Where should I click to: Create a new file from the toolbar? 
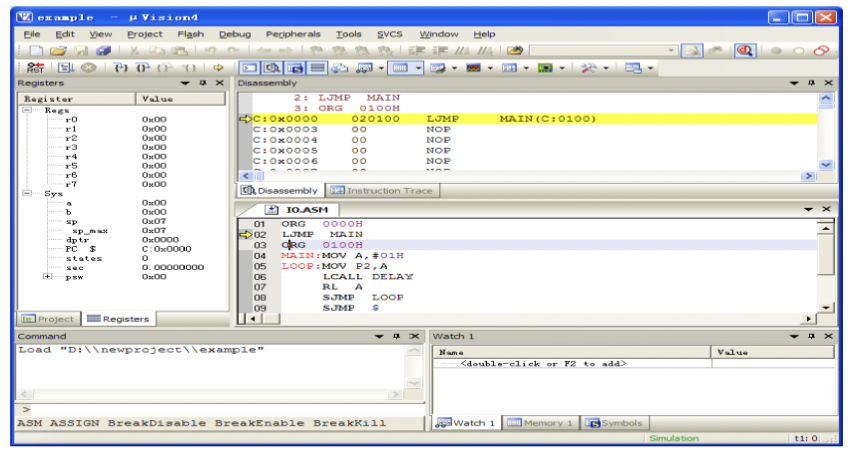pyautogui.click(x=36, y=51)
